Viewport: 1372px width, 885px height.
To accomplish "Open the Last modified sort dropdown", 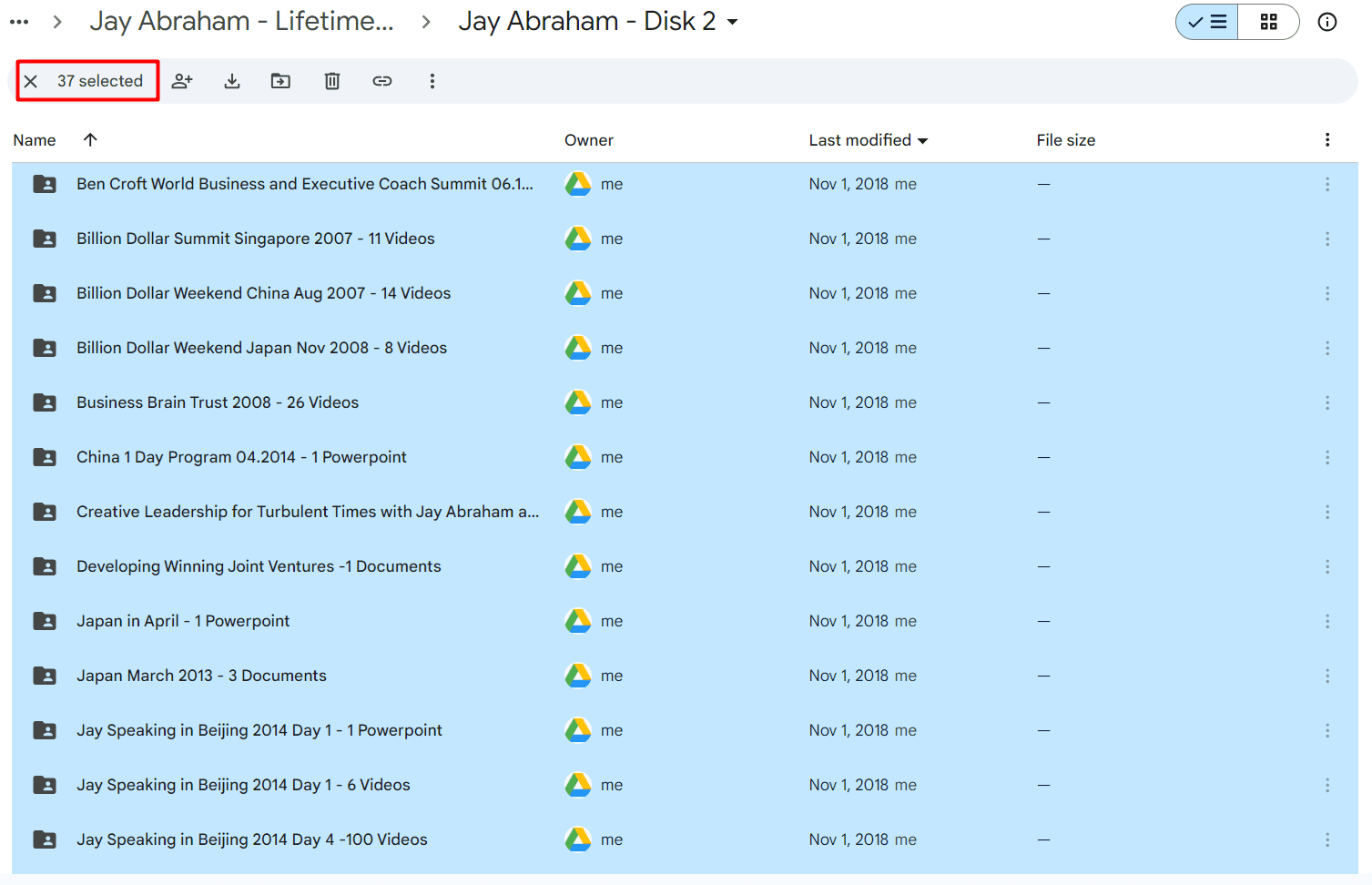I will tap(869, 140).
